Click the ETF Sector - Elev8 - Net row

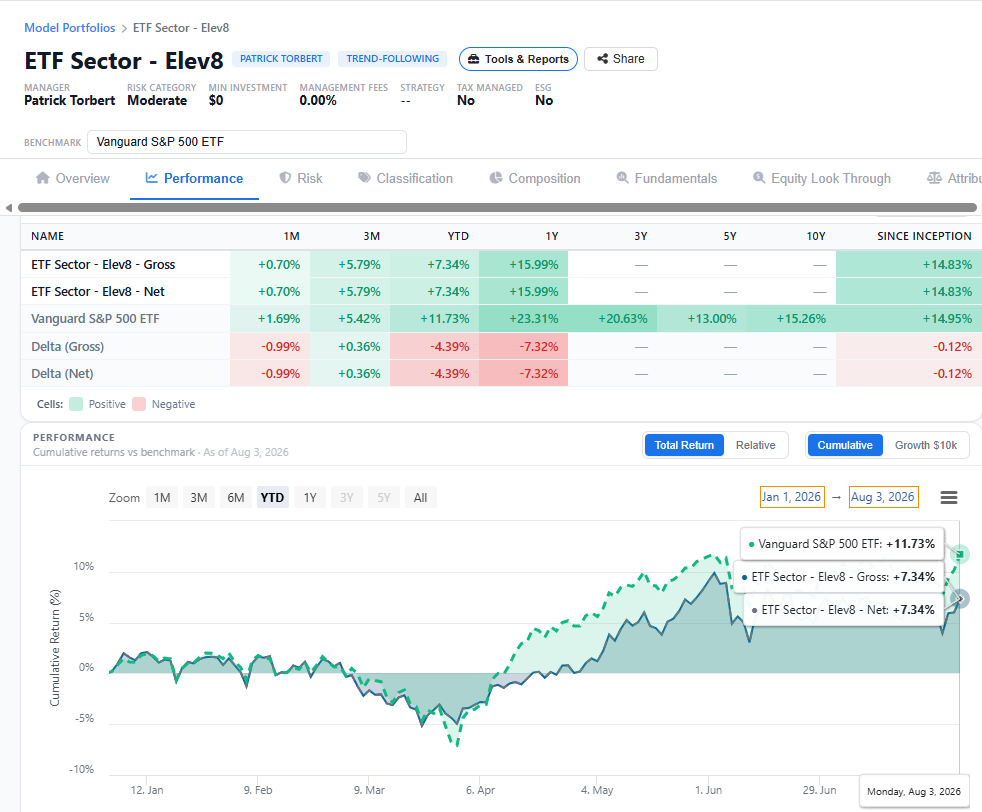tap(501, 292)
